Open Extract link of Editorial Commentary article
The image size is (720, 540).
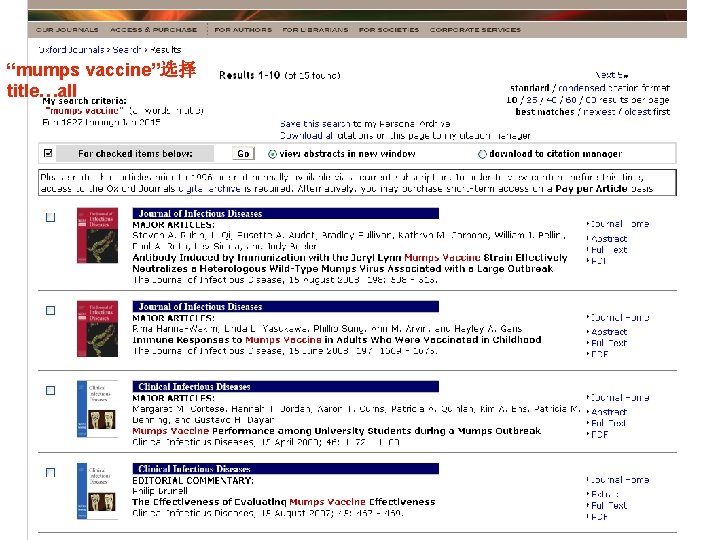(x=605, y=494)
